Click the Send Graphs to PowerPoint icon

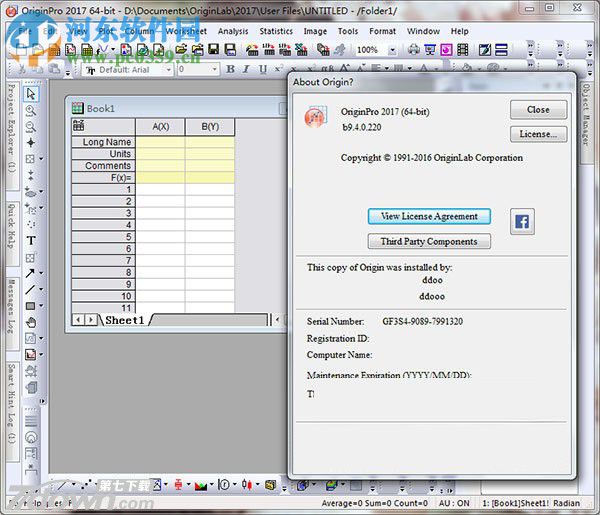(x=446, y=49)
